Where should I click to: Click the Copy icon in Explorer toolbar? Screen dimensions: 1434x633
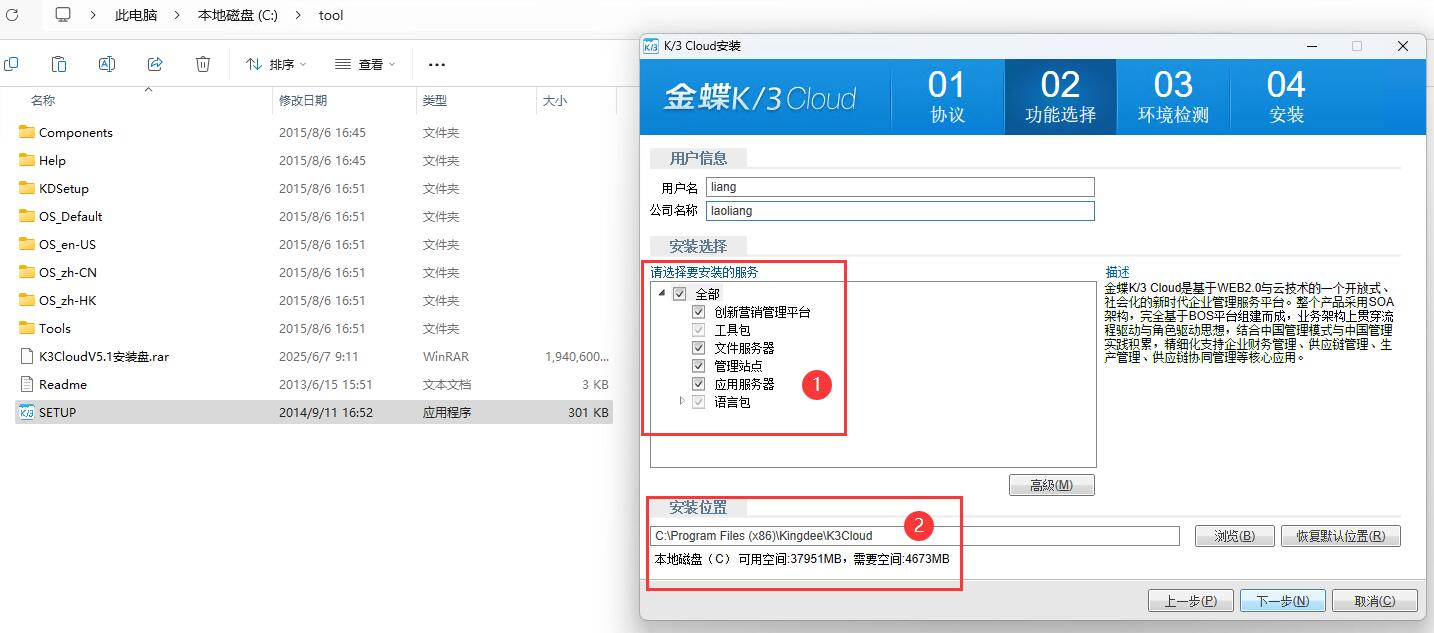pyautogui.click(x=11, y=64)
